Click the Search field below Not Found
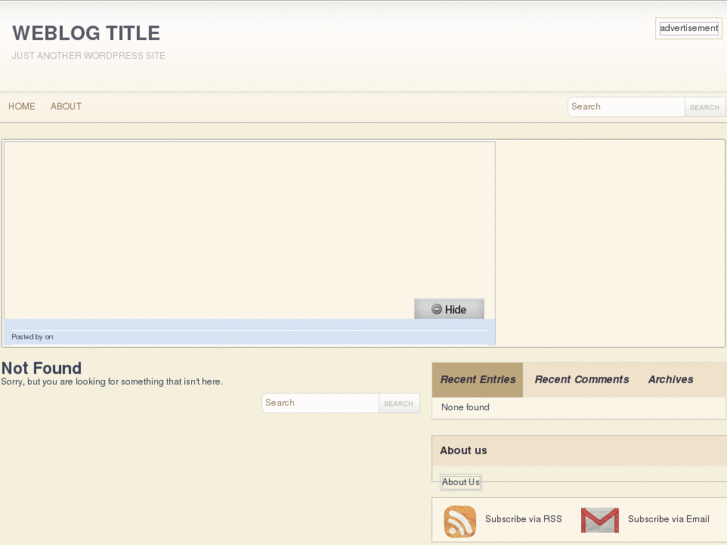 click(320, 403)
